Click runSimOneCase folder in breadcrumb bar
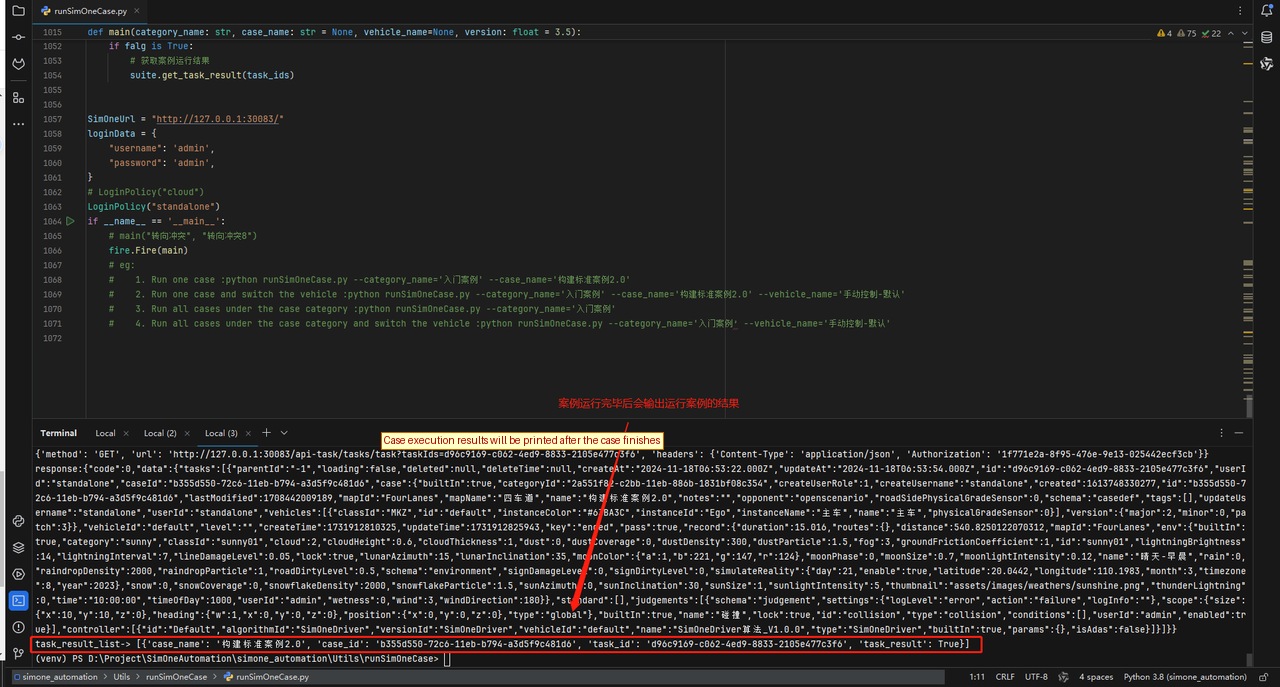Screen dimensions: 1280x687 [176, 677]
